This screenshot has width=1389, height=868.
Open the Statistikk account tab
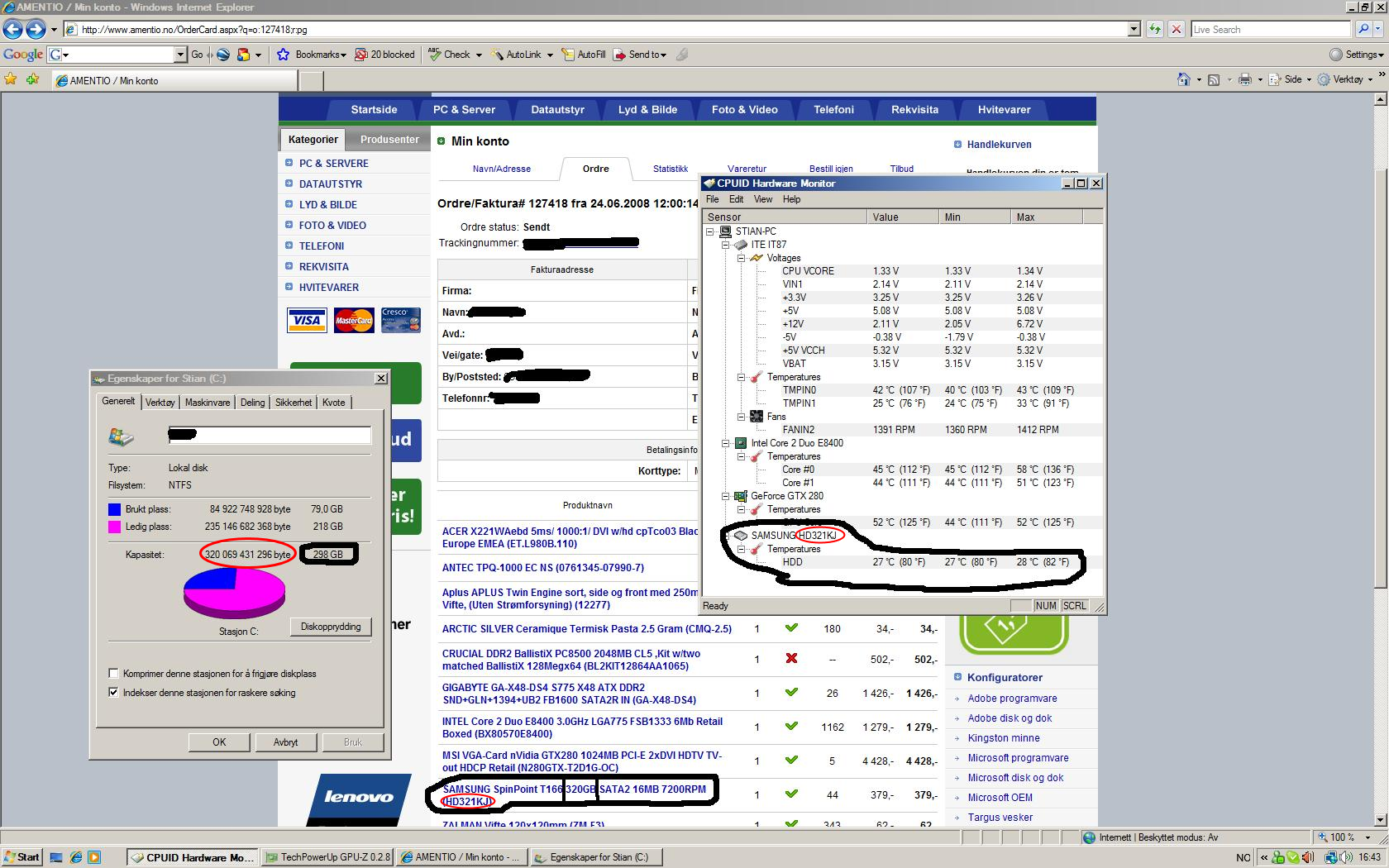[671, 169]
